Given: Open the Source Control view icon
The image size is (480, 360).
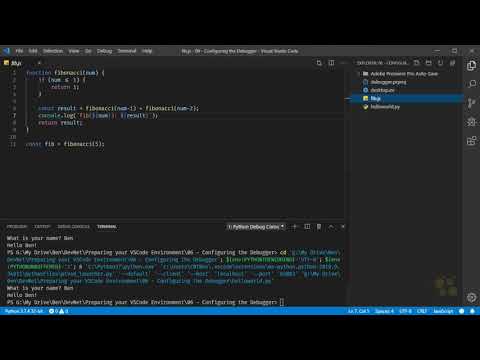Looking at the screenshot, I should pyautogui.click(x=471, y=103).
